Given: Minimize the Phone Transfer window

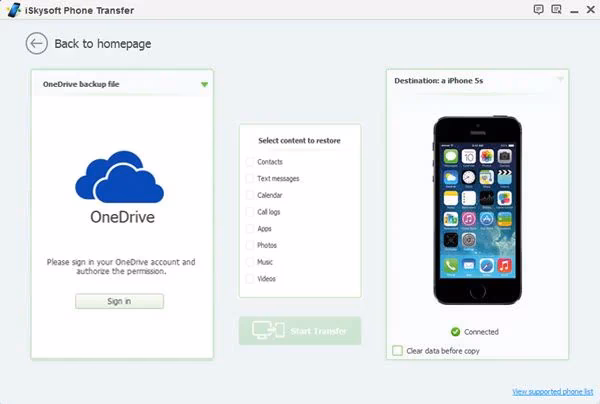Looking at the screenshot, I should click(573, 9).
